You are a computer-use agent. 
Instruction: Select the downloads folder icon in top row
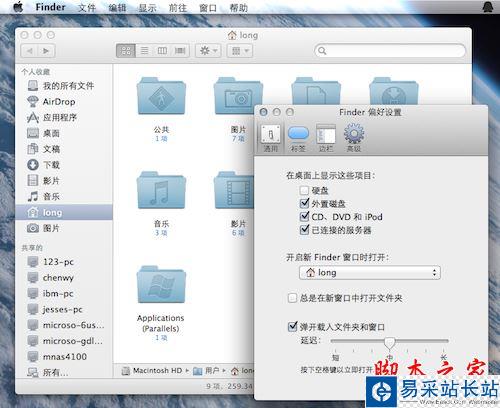click(x=394, y=92)
